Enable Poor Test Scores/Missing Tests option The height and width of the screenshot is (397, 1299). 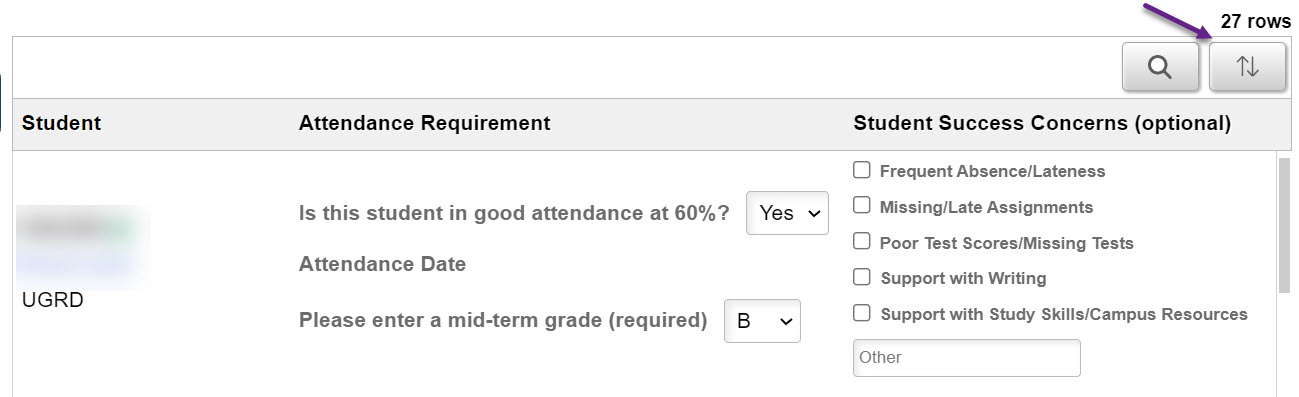click(x=861, y=242)
